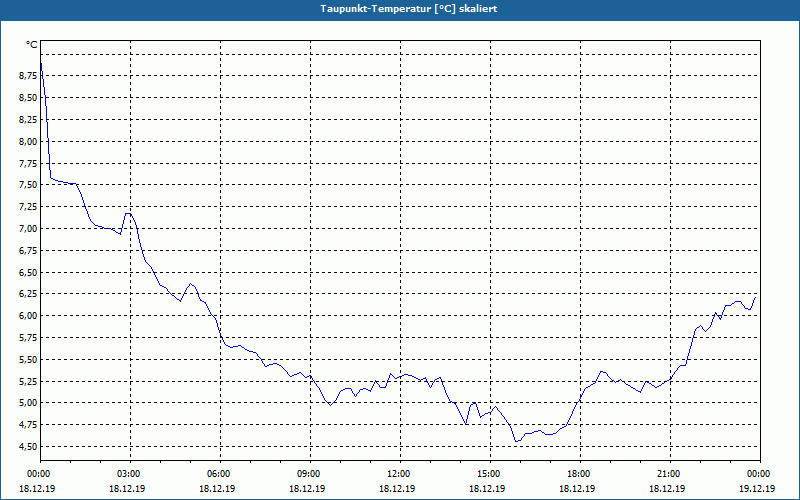Select the 7,25 y-axis value
This screenshot has width=800, height=500.
coord(28,207)
